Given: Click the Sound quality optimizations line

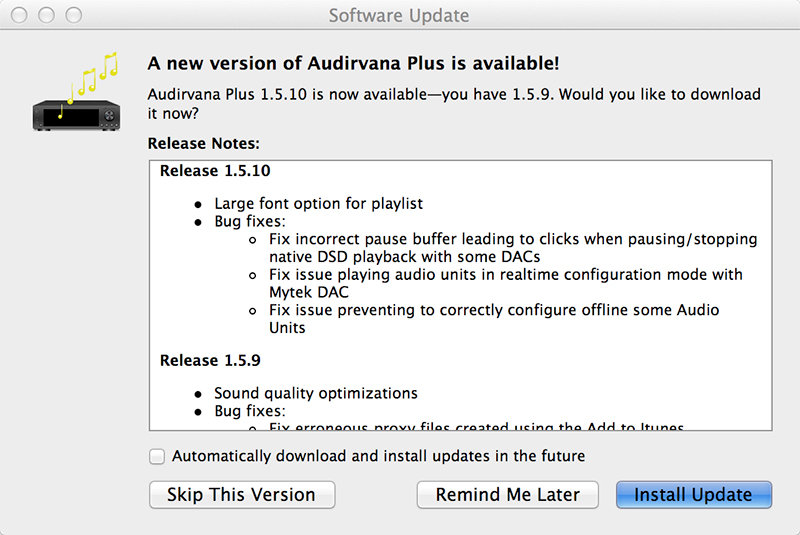Looking at the screenshot, I should [316, 393].
